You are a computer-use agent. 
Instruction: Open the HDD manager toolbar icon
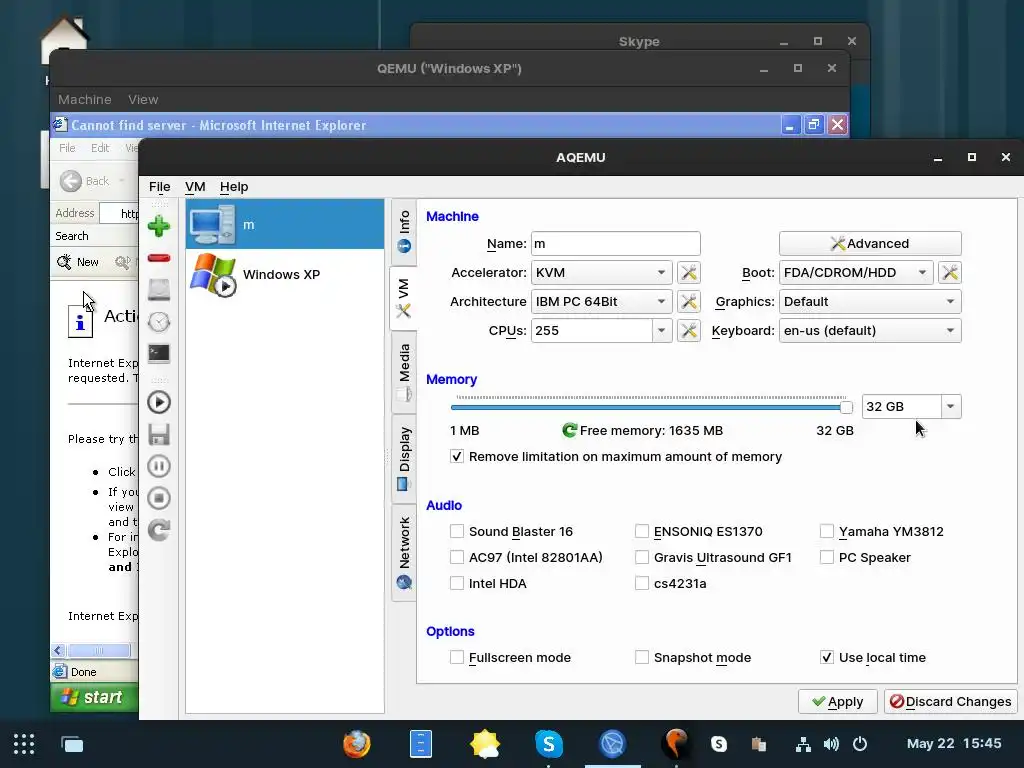159,289
